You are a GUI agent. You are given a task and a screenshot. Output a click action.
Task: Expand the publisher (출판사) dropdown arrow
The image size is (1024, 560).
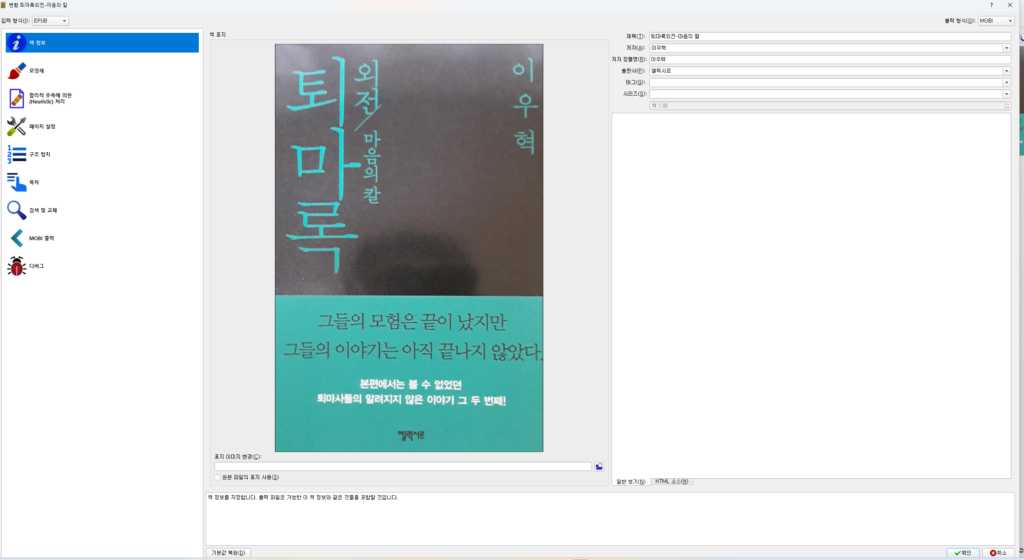click(1006, 71)
